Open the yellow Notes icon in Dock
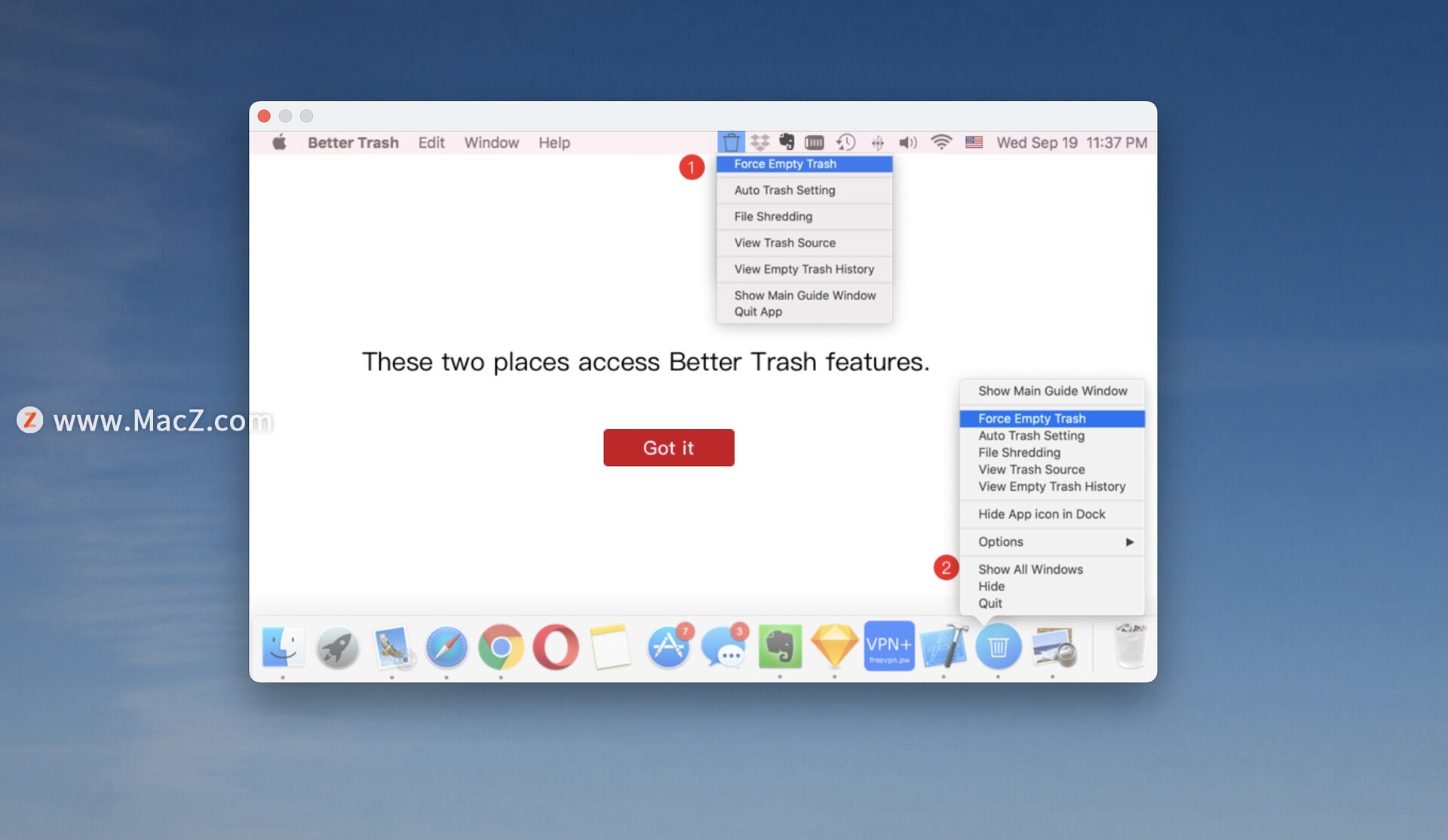Viewport: 1448px width, 840px height. [610, 647]
